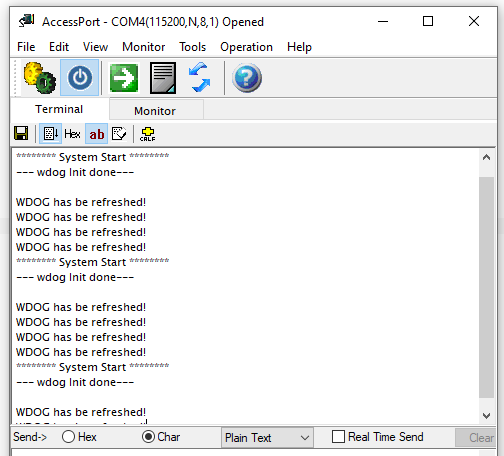Click the terminal scrollbar down arrow
This screenshot has height=456, width=504.
486,416
